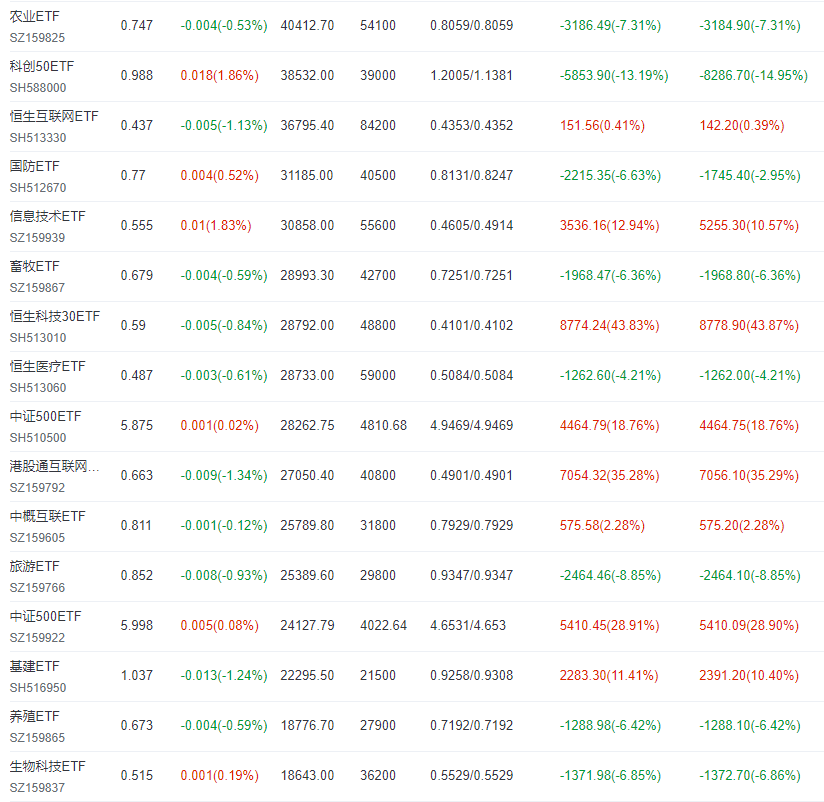Select code SZ159939
The width and height of the screenshot is (824, 802).
coord(37,238)
